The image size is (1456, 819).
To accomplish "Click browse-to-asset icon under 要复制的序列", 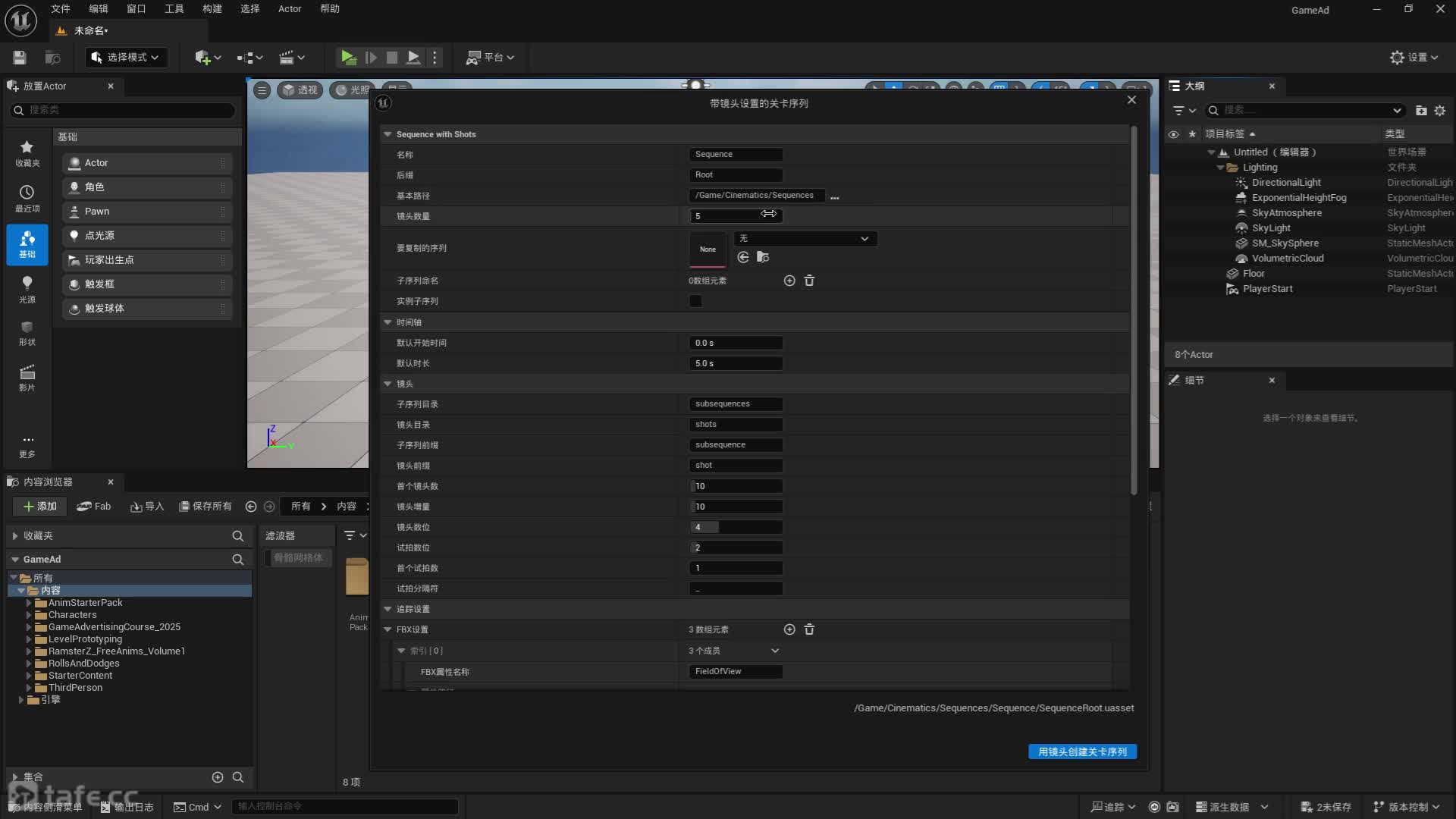I will coord(763,257).
